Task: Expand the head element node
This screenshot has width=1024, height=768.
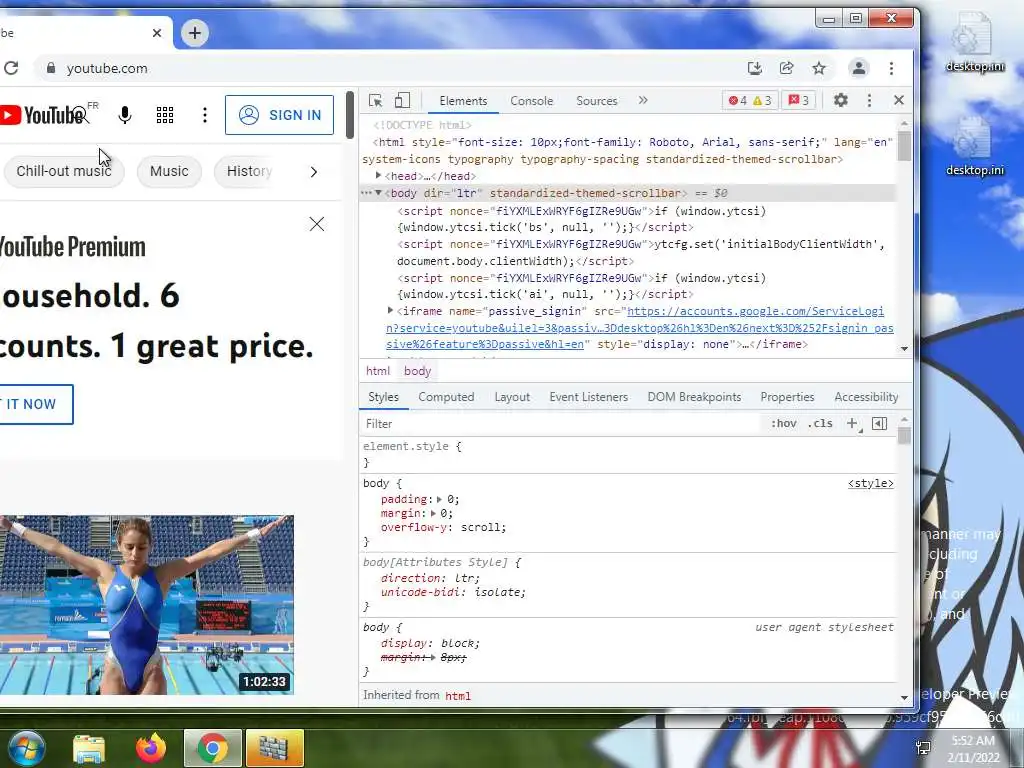Action: 378,176
